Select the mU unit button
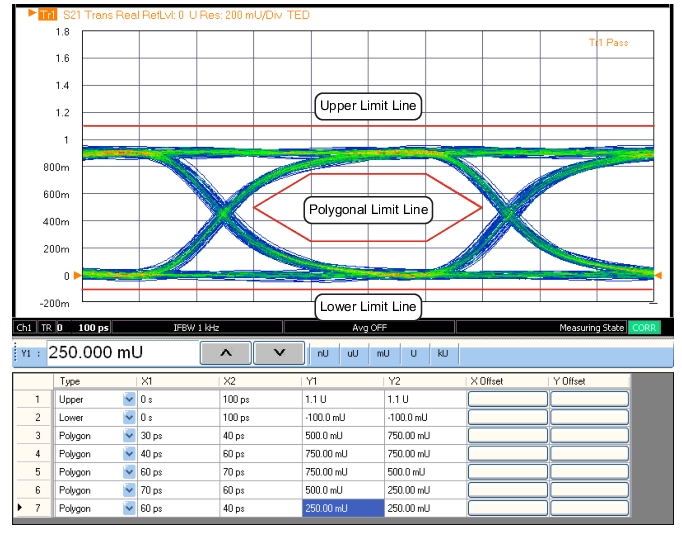The width and height of the screenshot is (682, 536). (x=383, y=353)
